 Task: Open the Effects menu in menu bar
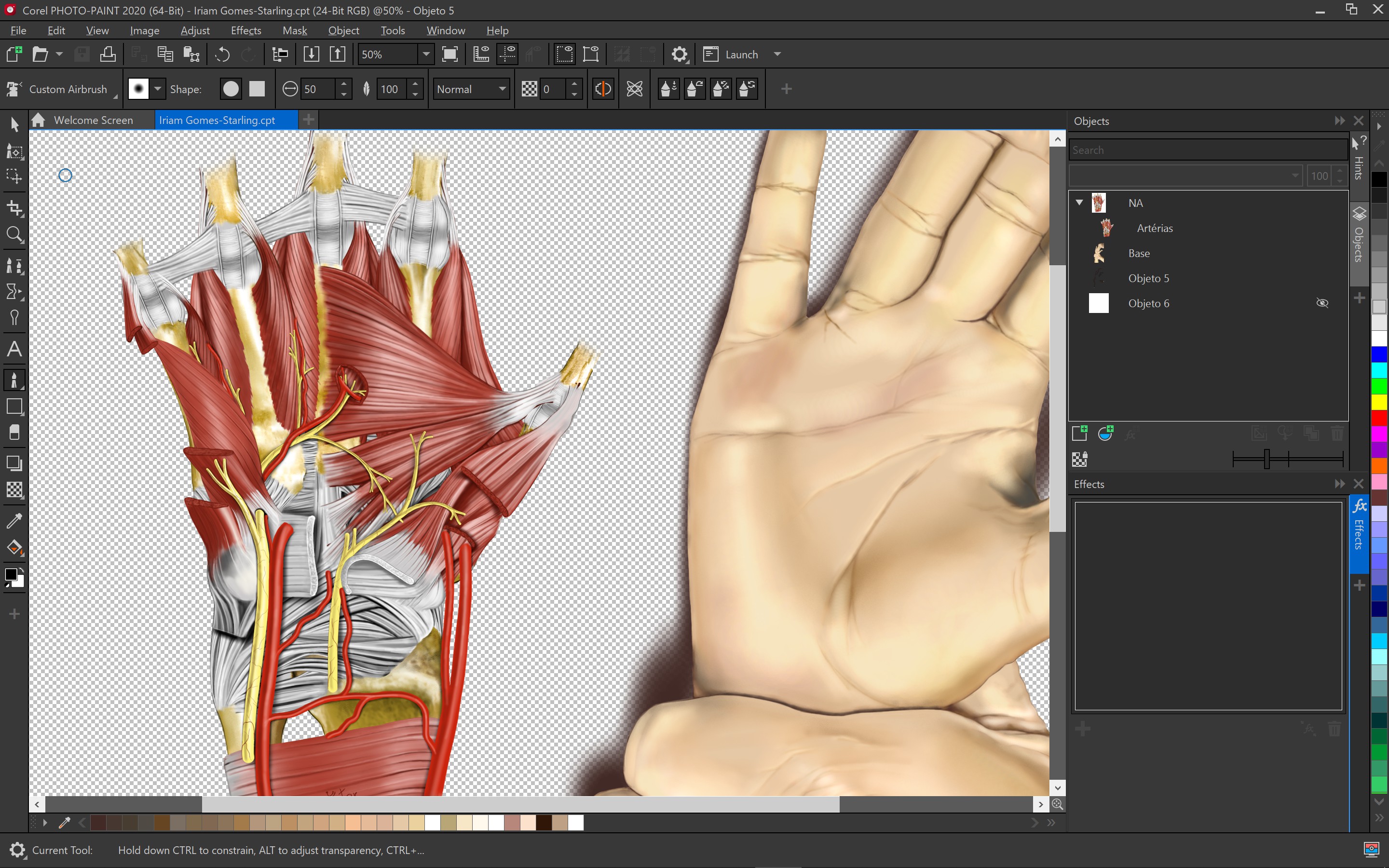point(246,30)
